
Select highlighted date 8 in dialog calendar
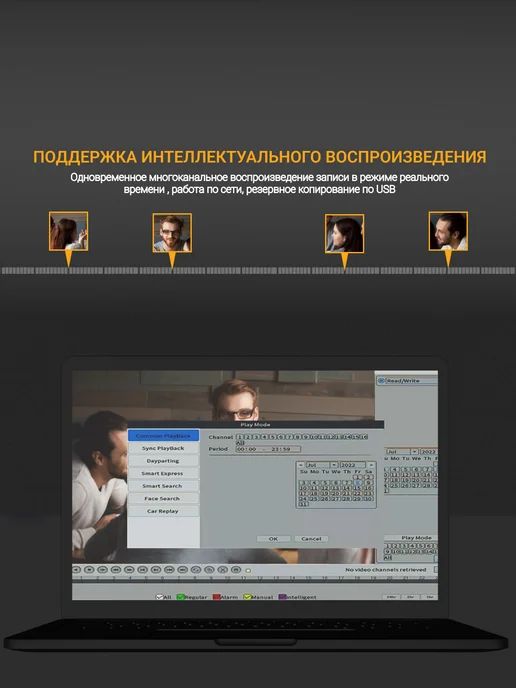click(358, 482)
